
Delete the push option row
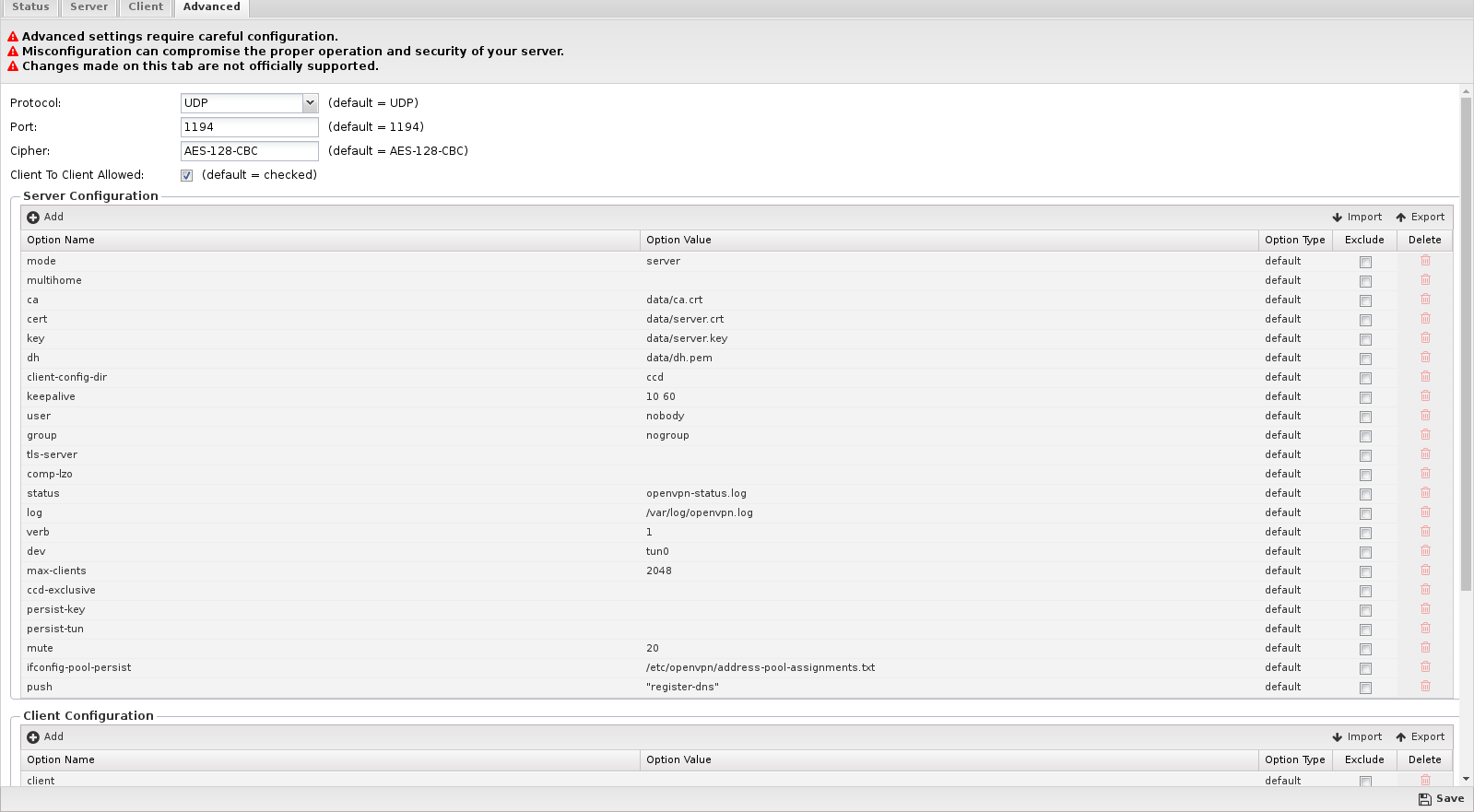(x=1425, y=687)
